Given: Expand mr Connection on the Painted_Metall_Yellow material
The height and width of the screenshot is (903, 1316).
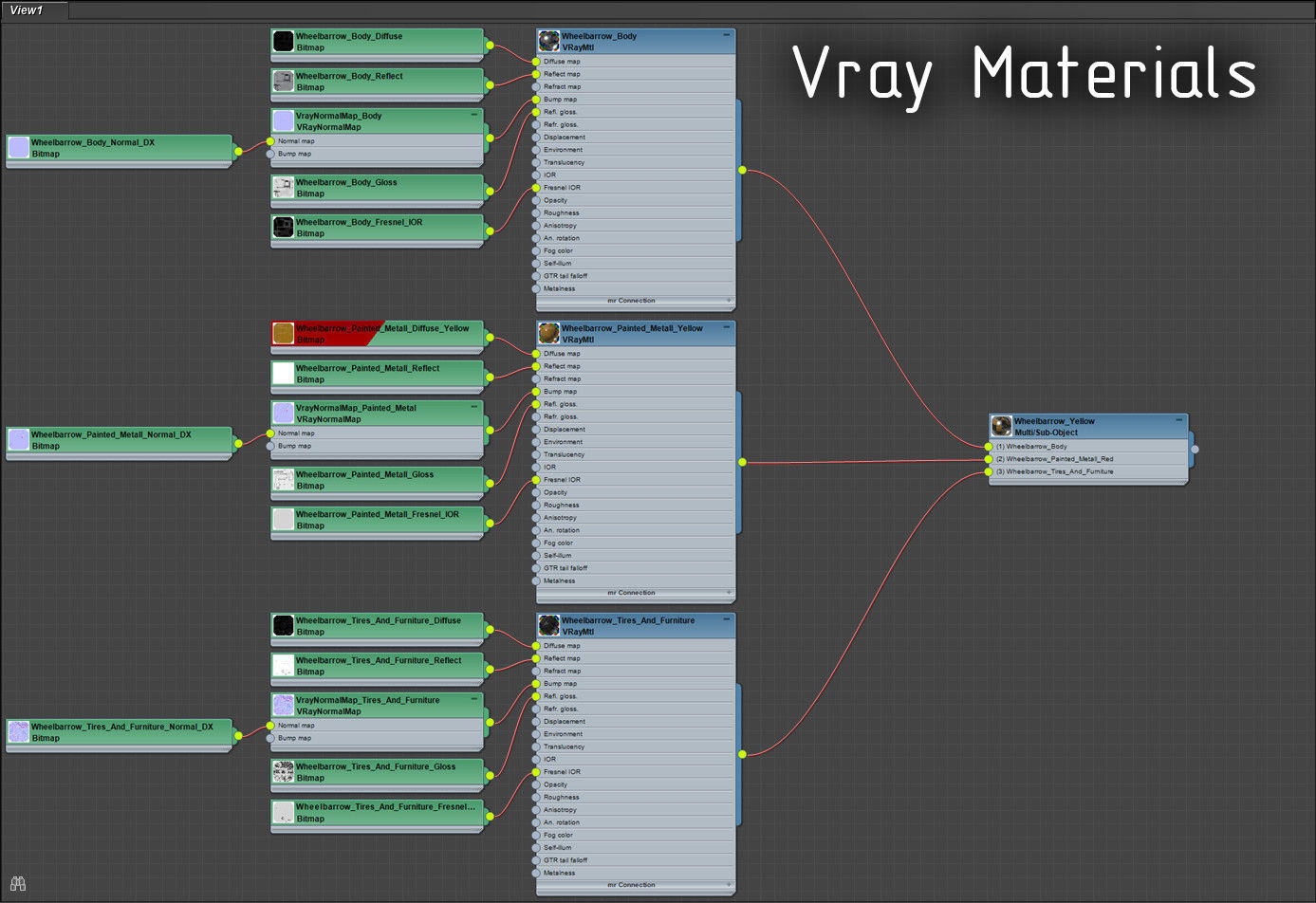Looking at the screenshot, I should pyautogui.click(x=730, y=593).
